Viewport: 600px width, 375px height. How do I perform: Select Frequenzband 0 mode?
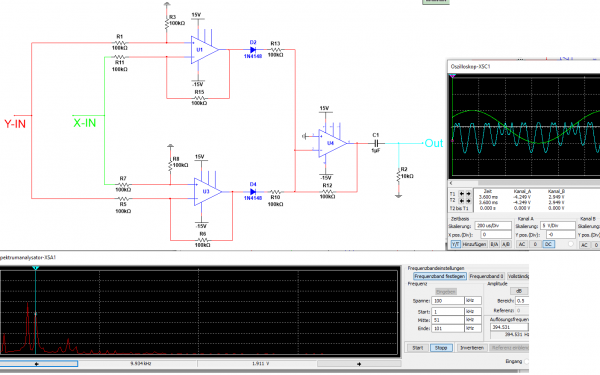coord(486,276)
